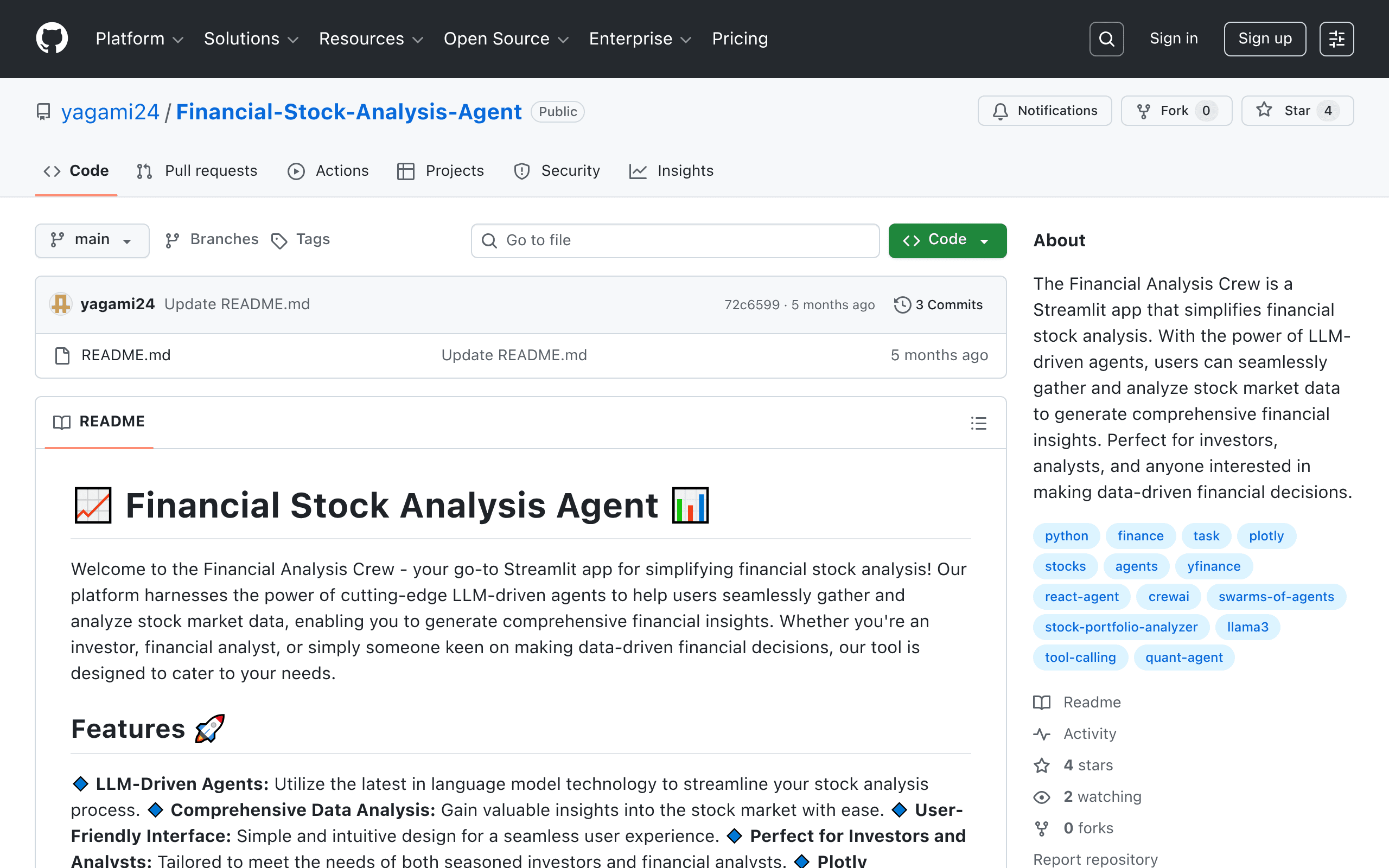Screen dimensions: 1389x868
Task: Click the react-agent topic tag
Action: tap(1081, 596)
